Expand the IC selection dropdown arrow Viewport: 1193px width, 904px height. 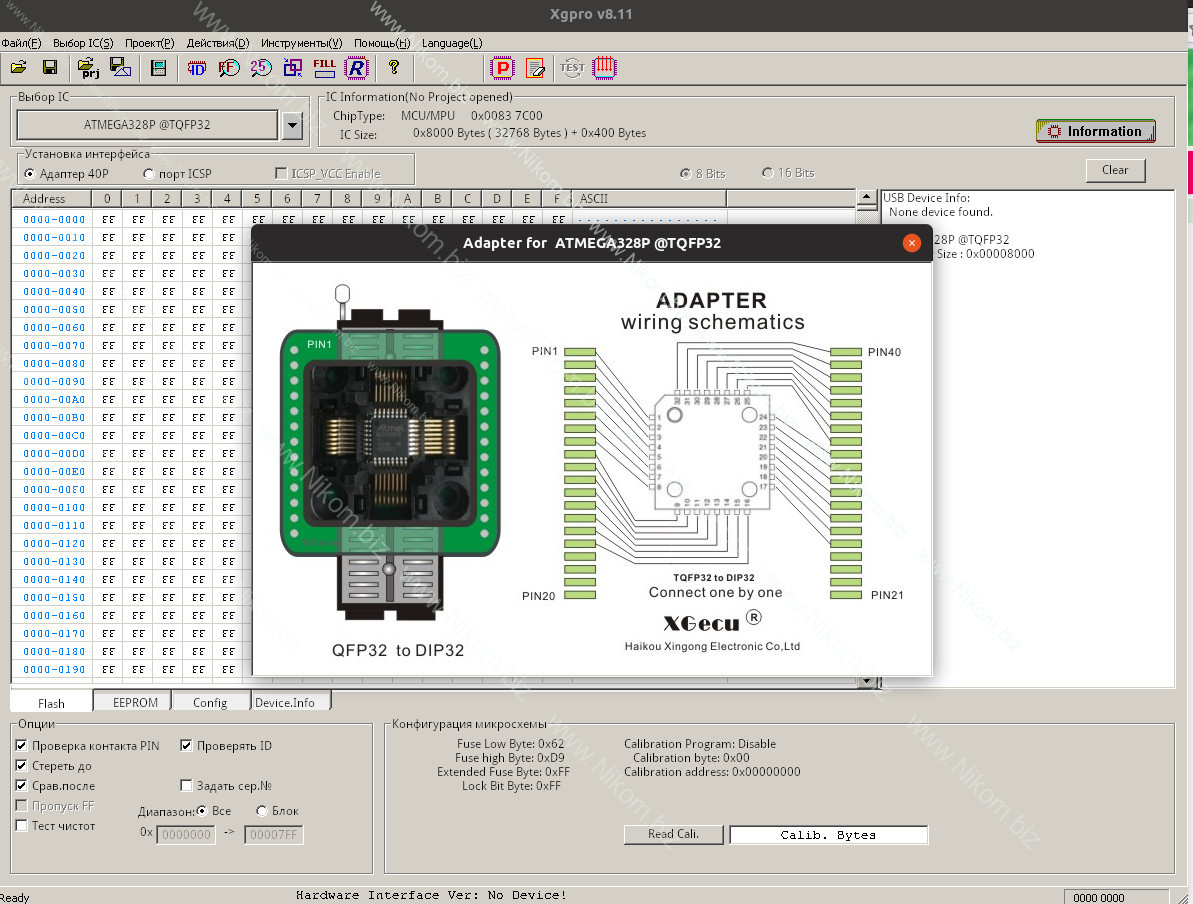[x=292, y=126]
